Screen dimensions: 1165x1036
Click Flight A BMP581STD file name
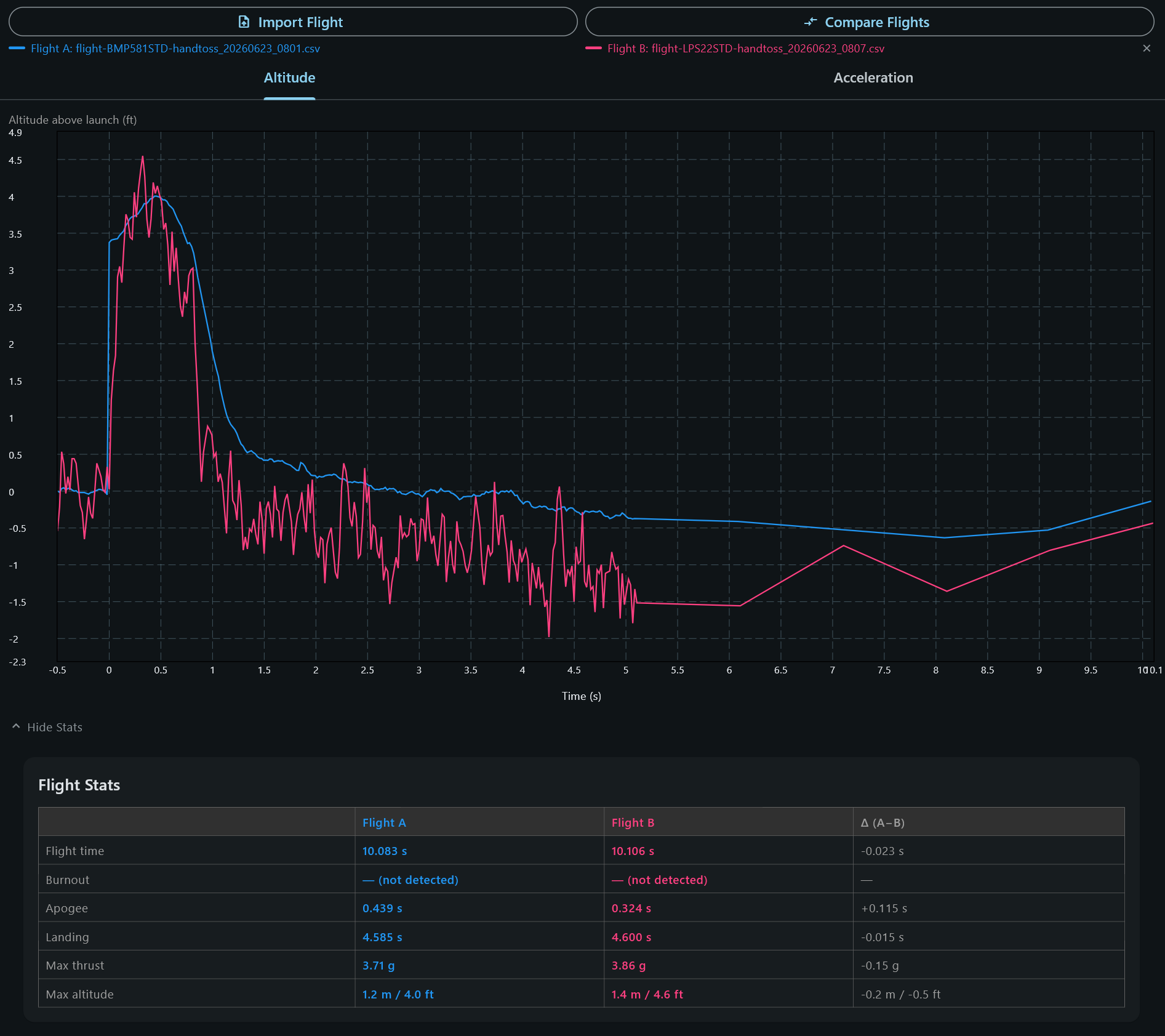coord(198,49)
